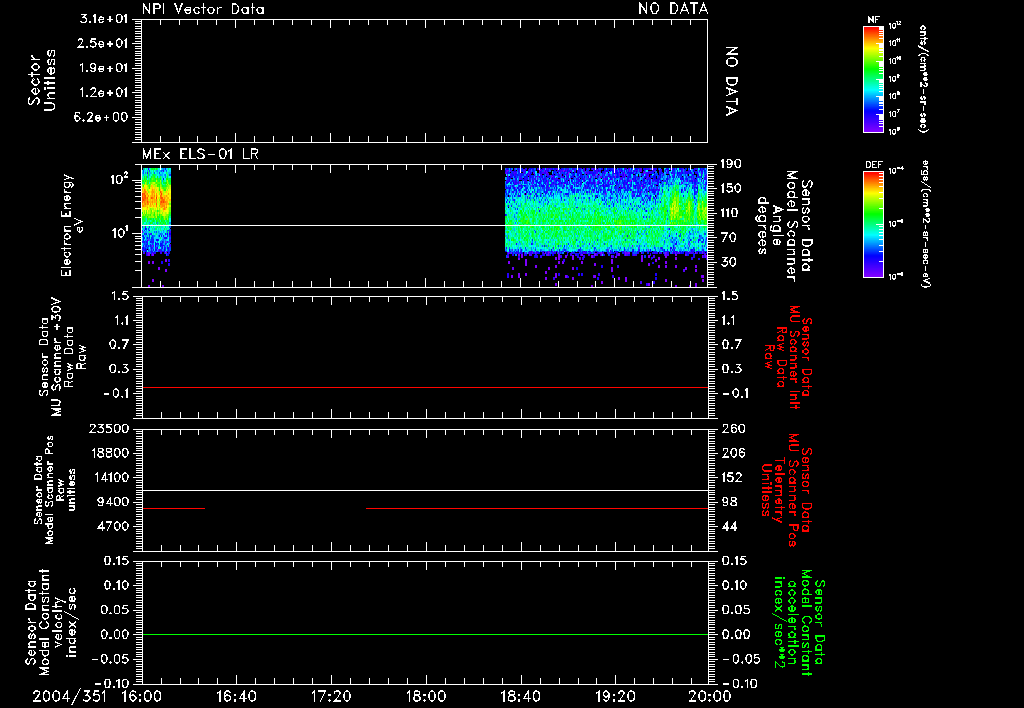This screenshot has width=1024, height=708.
Task: Click the NF number flux color bar
Action: coord(873,78)
